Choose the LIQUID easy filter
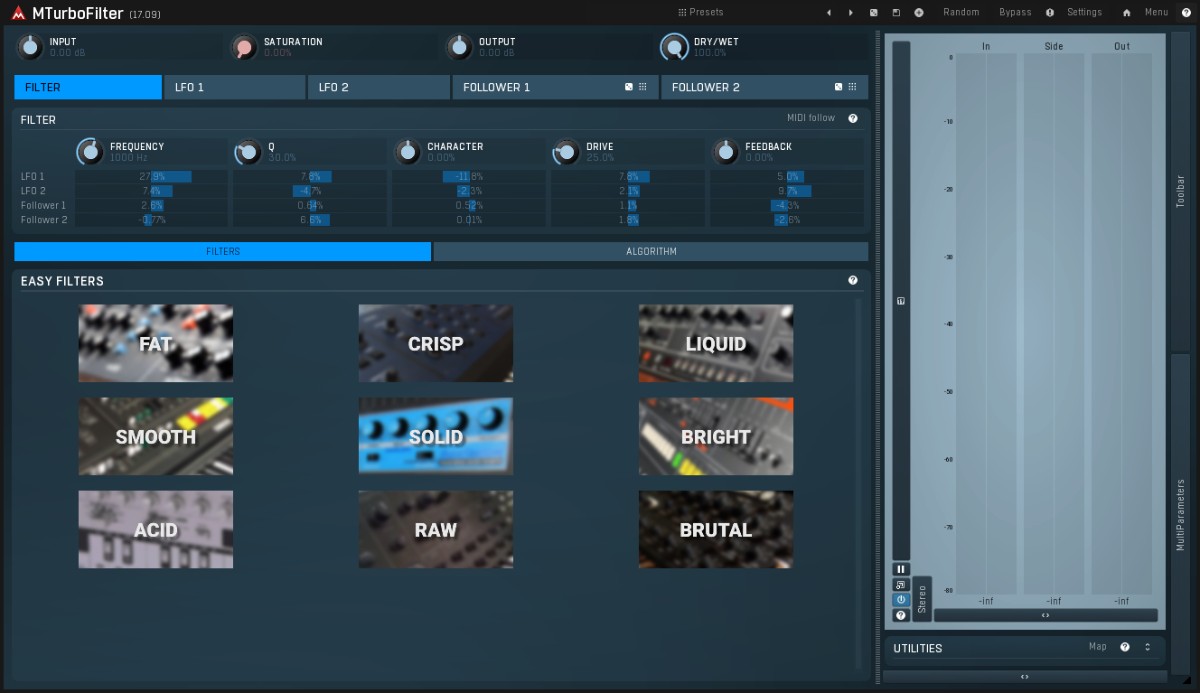 coord(716,343)
